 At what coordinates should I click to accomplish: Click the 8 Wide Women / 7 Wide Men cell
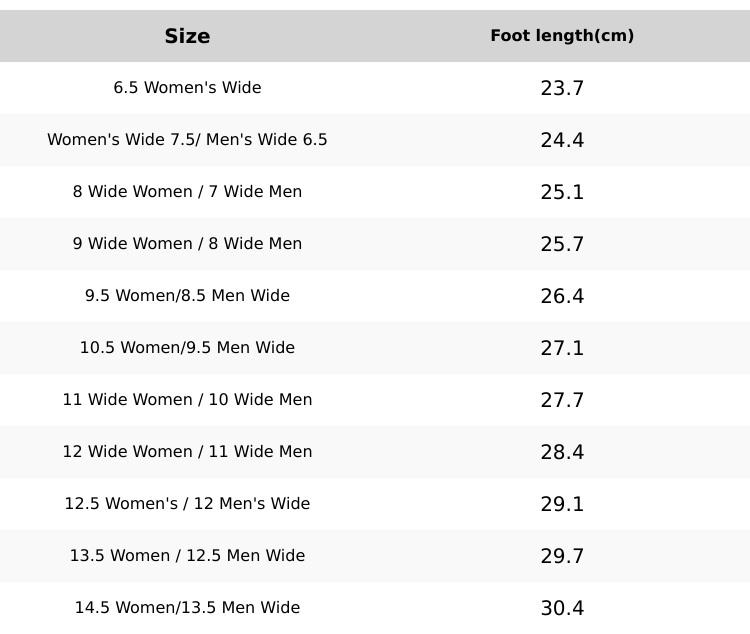pyautogui.click(x=187, y=192)
